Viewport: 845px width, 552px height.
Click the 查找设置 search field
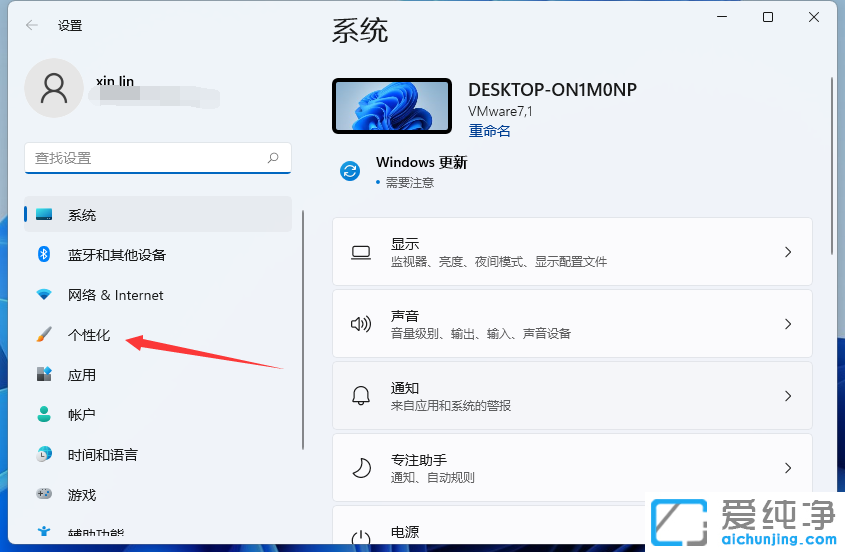pyautogui.click(x=158, y=158)
